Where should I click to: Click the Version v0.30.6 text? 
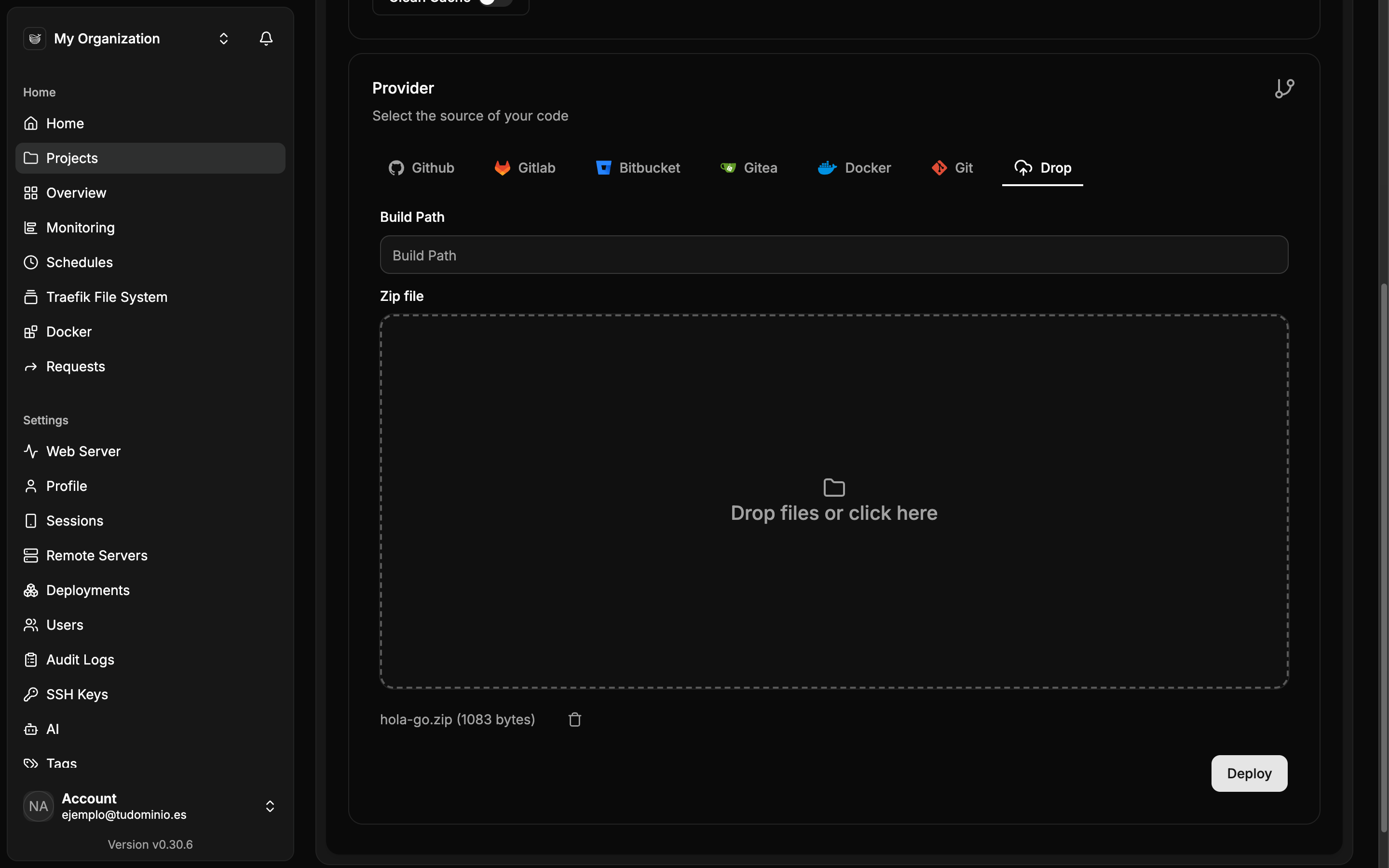(x=150, y=844)
